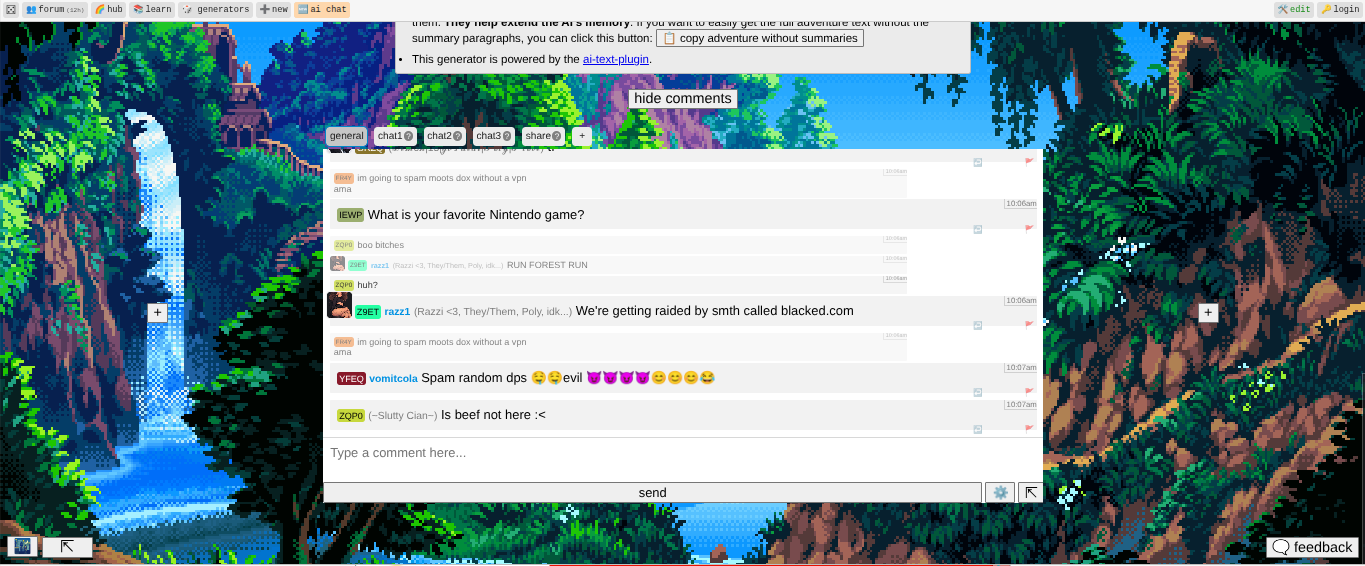Click the IEWP user tag
Viewport: 1365px width, 566px height.
pos(350,215)
